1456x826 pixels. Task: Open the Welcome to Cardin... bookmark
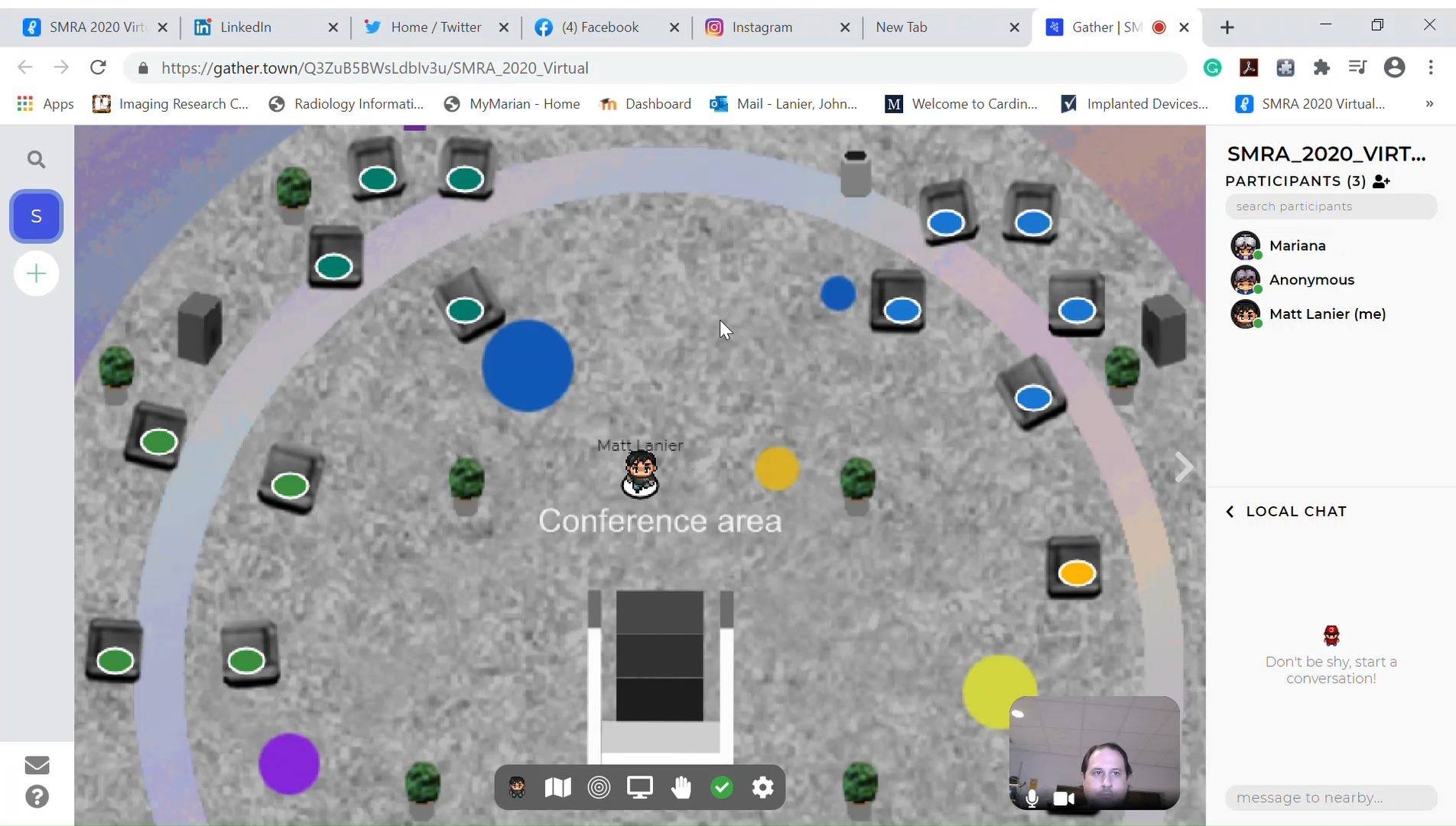point(961,104)
